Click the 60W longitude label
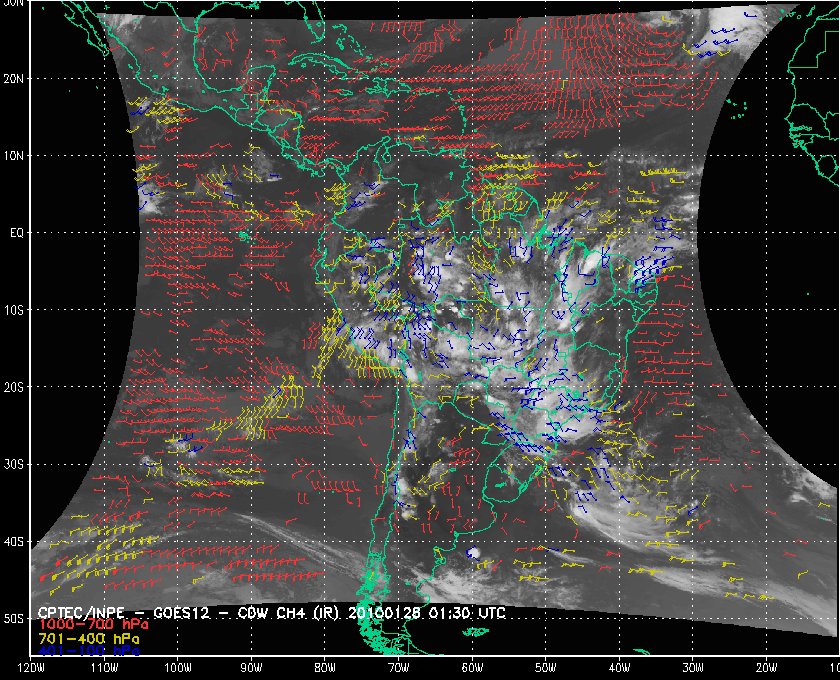The height and width of the screenshot is (680, 840). (472, 668)
